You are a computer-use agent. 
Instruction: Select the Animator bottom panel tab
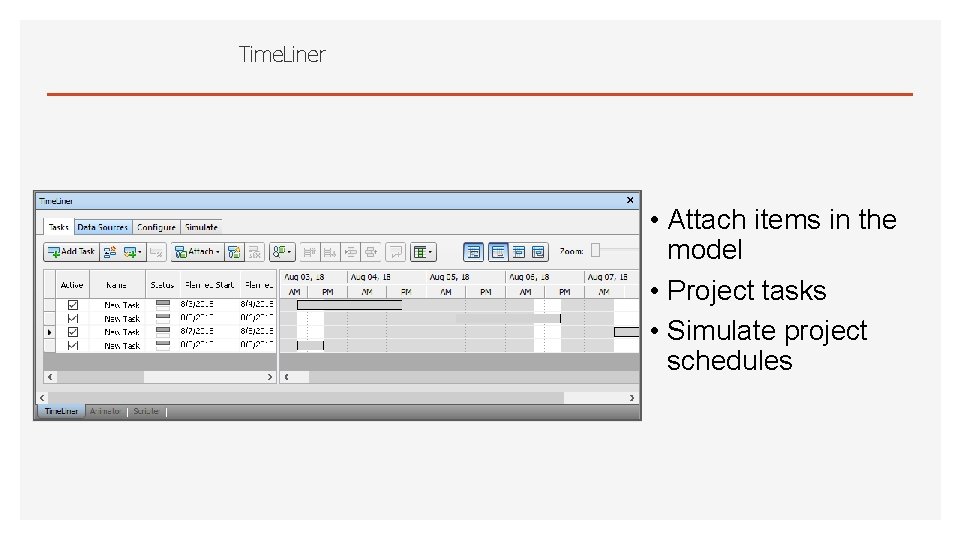point(105,411)
